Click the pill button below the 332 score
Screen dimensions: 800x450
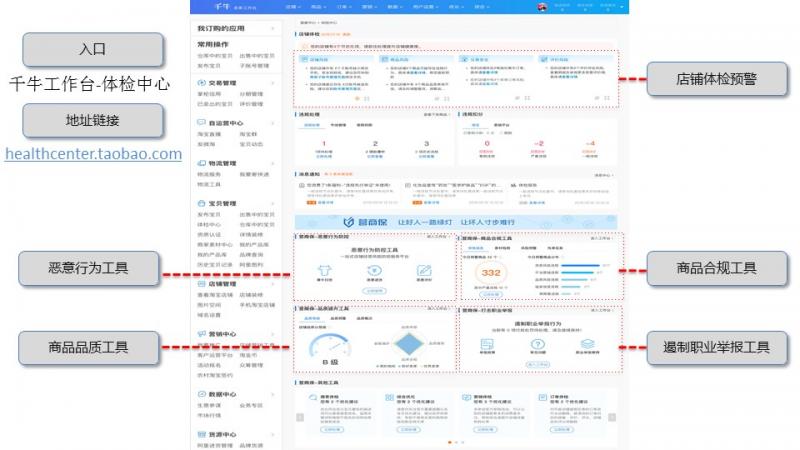491,294
